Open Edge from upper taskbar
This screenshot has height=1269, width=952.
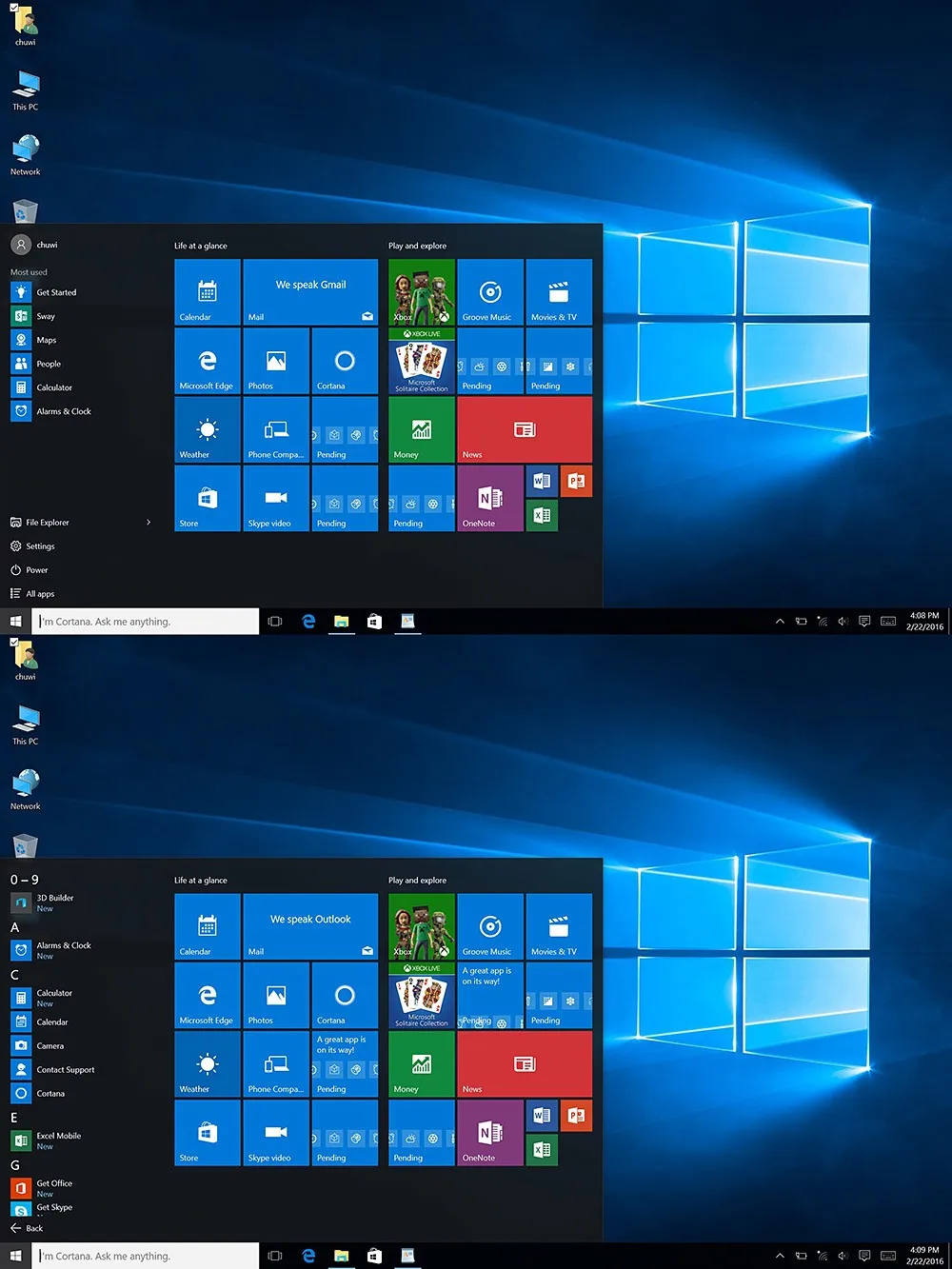(308, 622)
